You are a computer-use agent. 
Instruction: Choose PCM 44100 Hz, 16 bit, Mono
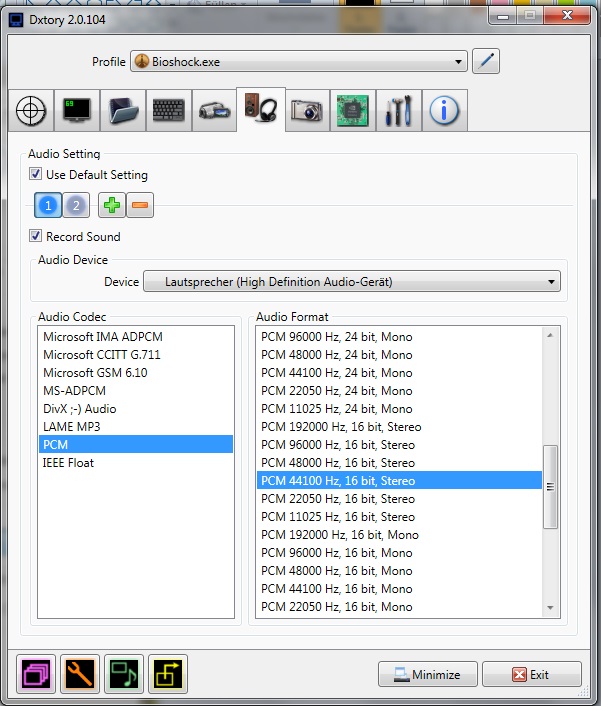pyautogui.click(x=399, y=589)
